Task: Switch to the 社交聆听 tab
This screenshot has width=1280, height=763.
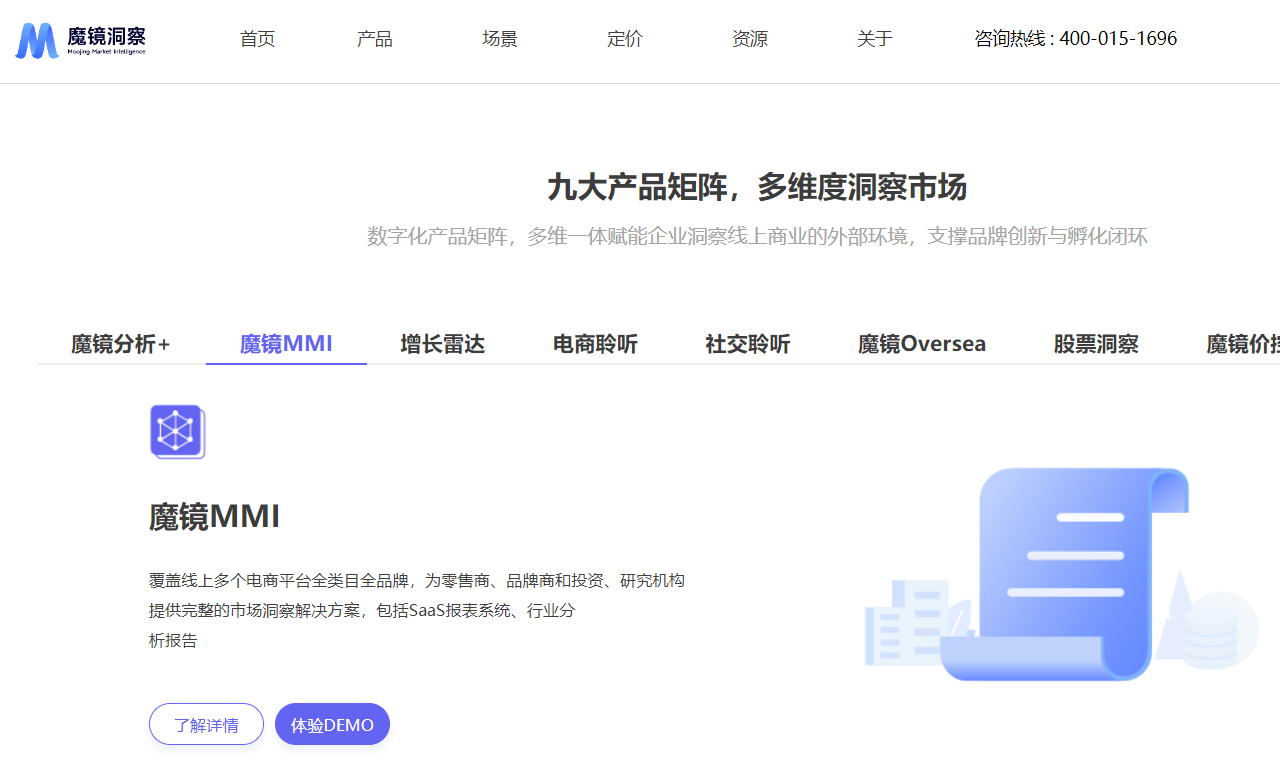Action: coord(748,344)
